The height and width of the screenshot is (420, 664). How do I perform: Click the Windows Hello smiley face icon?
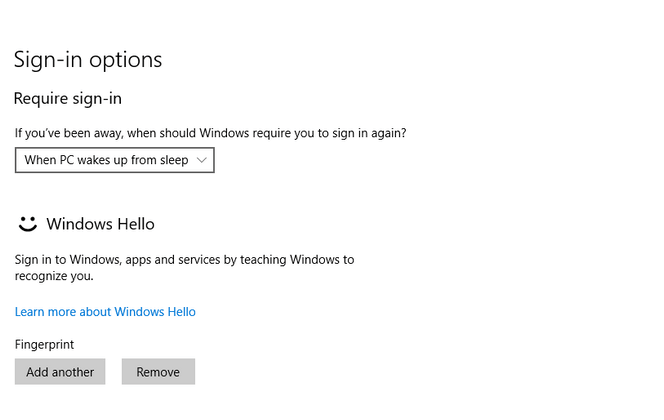point(28,224)
